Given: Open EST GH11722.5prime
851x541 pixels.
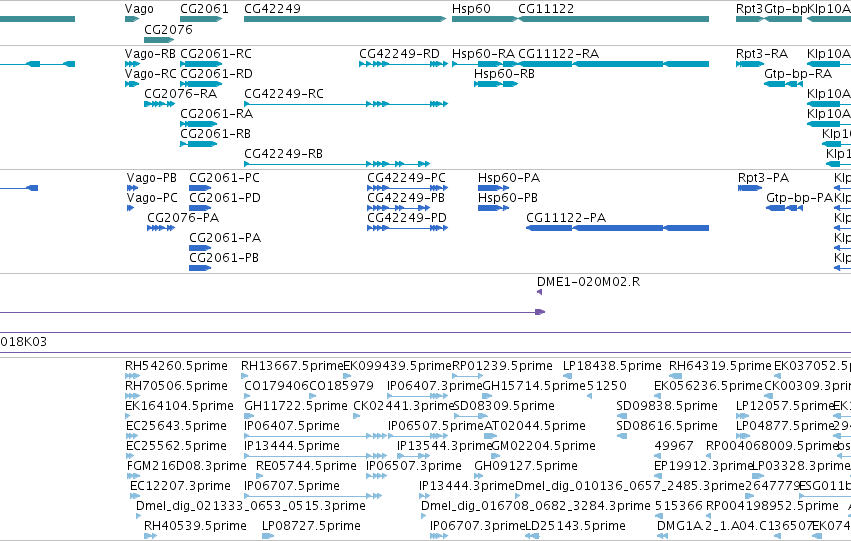Looking at the screenshot, I should 296,406.
